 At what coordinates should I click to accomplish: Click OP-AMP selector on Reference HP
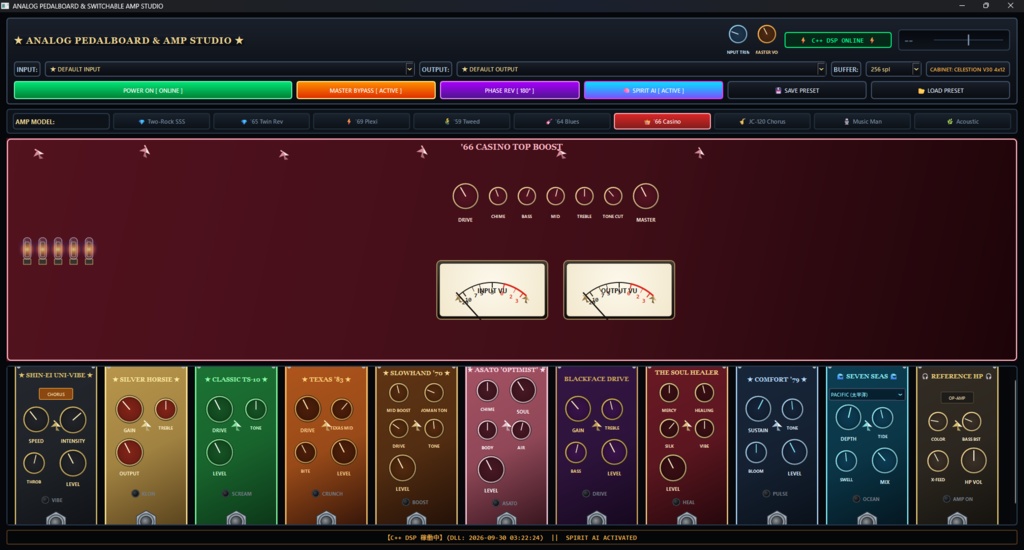957,397
